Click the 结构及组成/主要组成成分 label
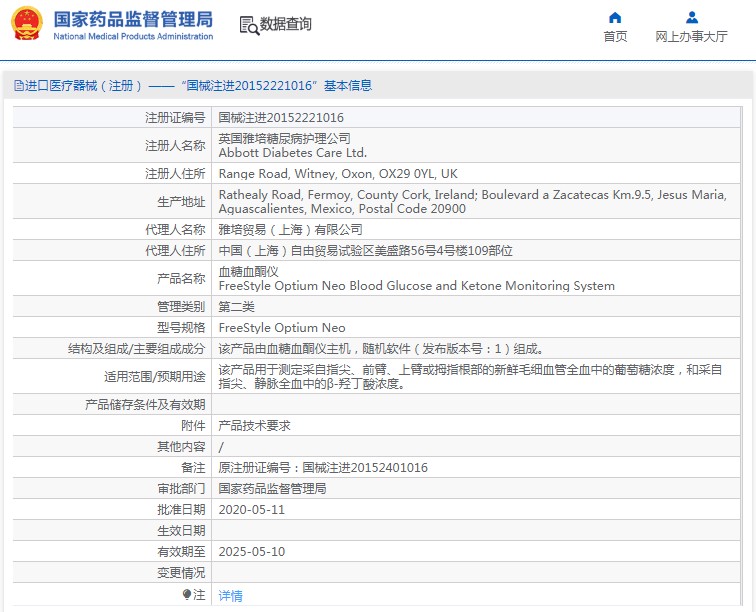 point(136,348)
